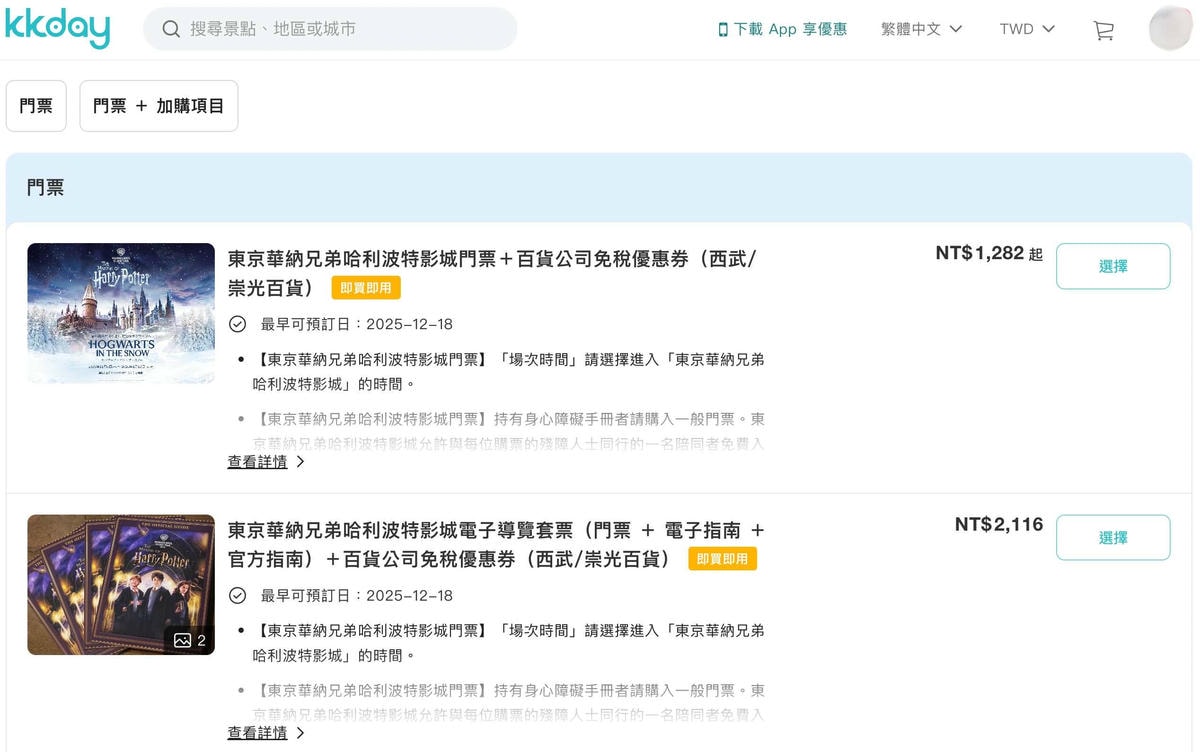1200x752 pixels.
Task: Select the 門票 + 加購項目 tab
Action: pos(159,106)
